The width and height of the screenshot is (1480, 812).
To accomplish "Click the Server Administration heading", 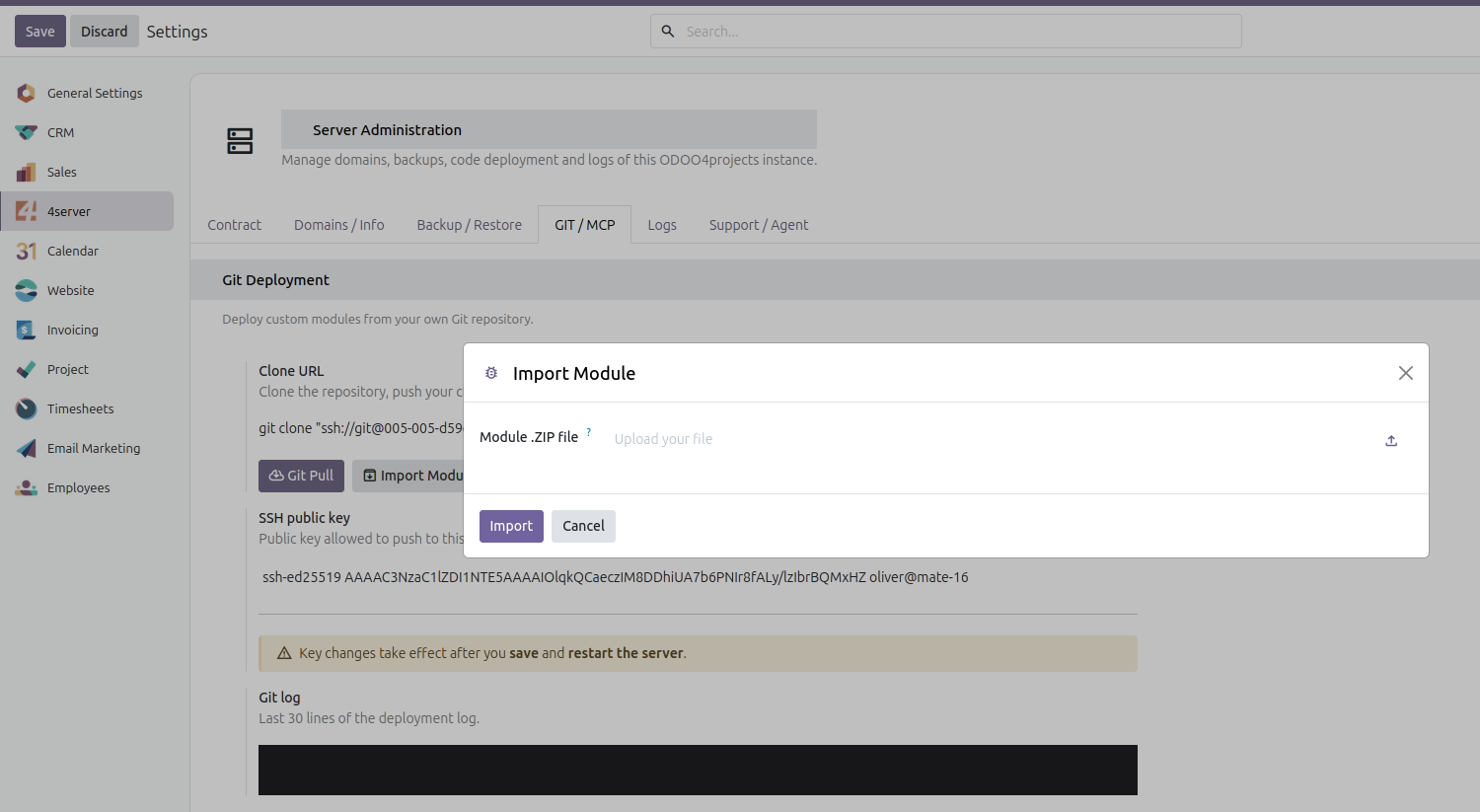I will 387,130.
